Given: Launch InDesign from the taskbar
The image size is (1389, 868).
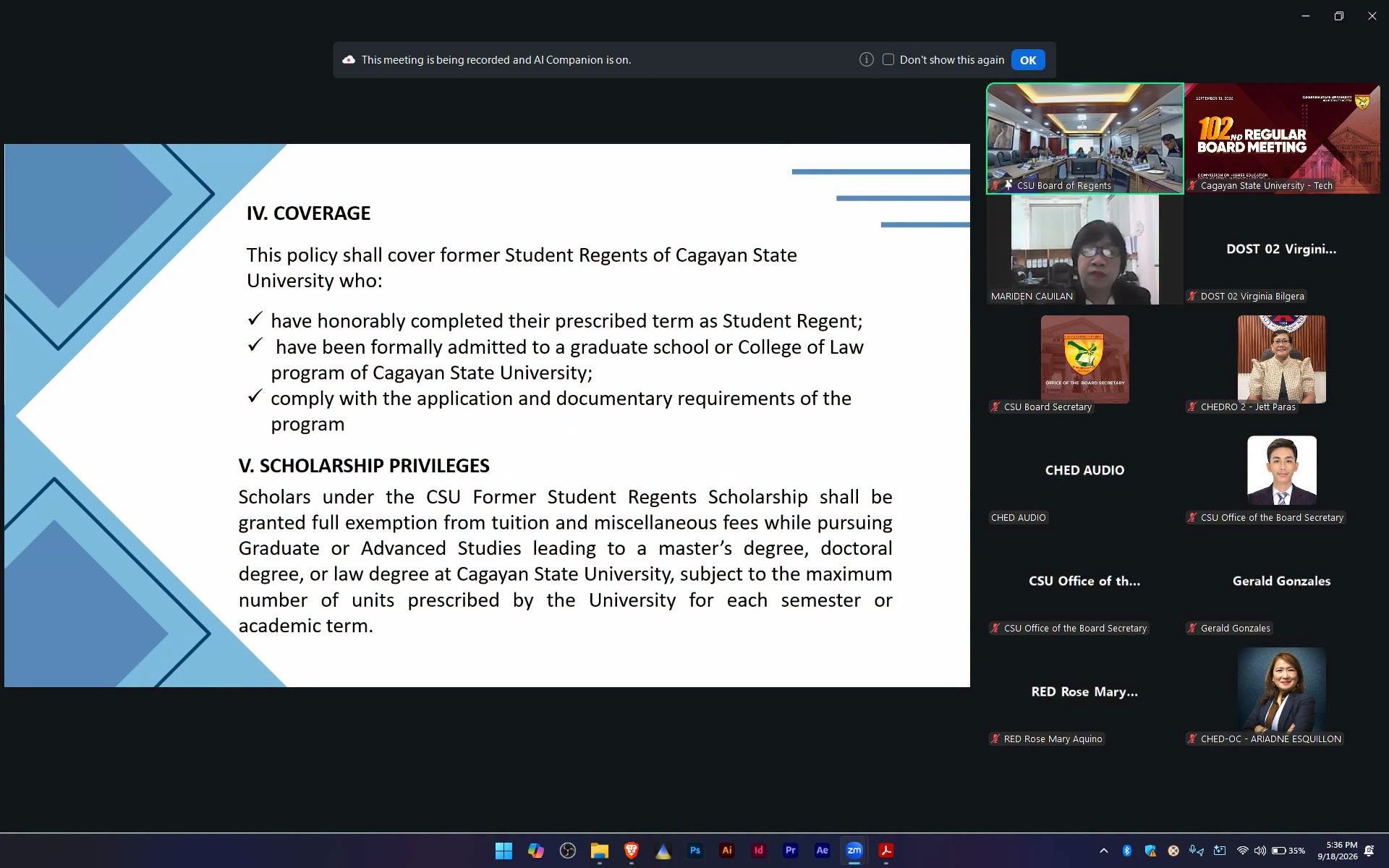Looking at the screenshot, I should [x=758, y=851].
